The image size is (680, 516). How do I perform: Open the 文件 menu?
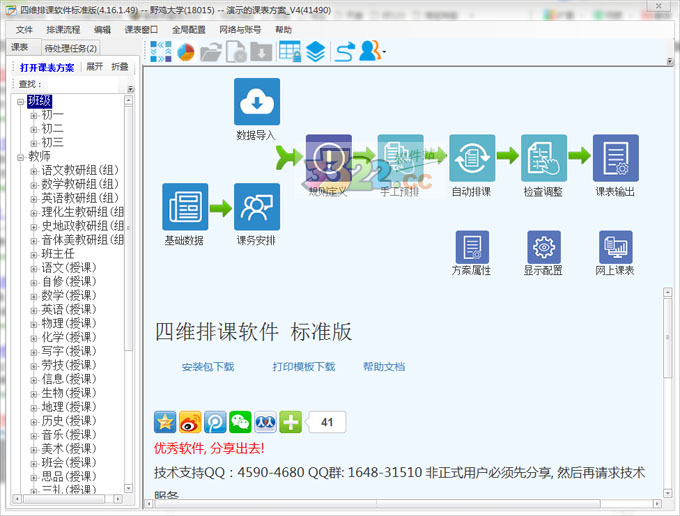[24, 29]
